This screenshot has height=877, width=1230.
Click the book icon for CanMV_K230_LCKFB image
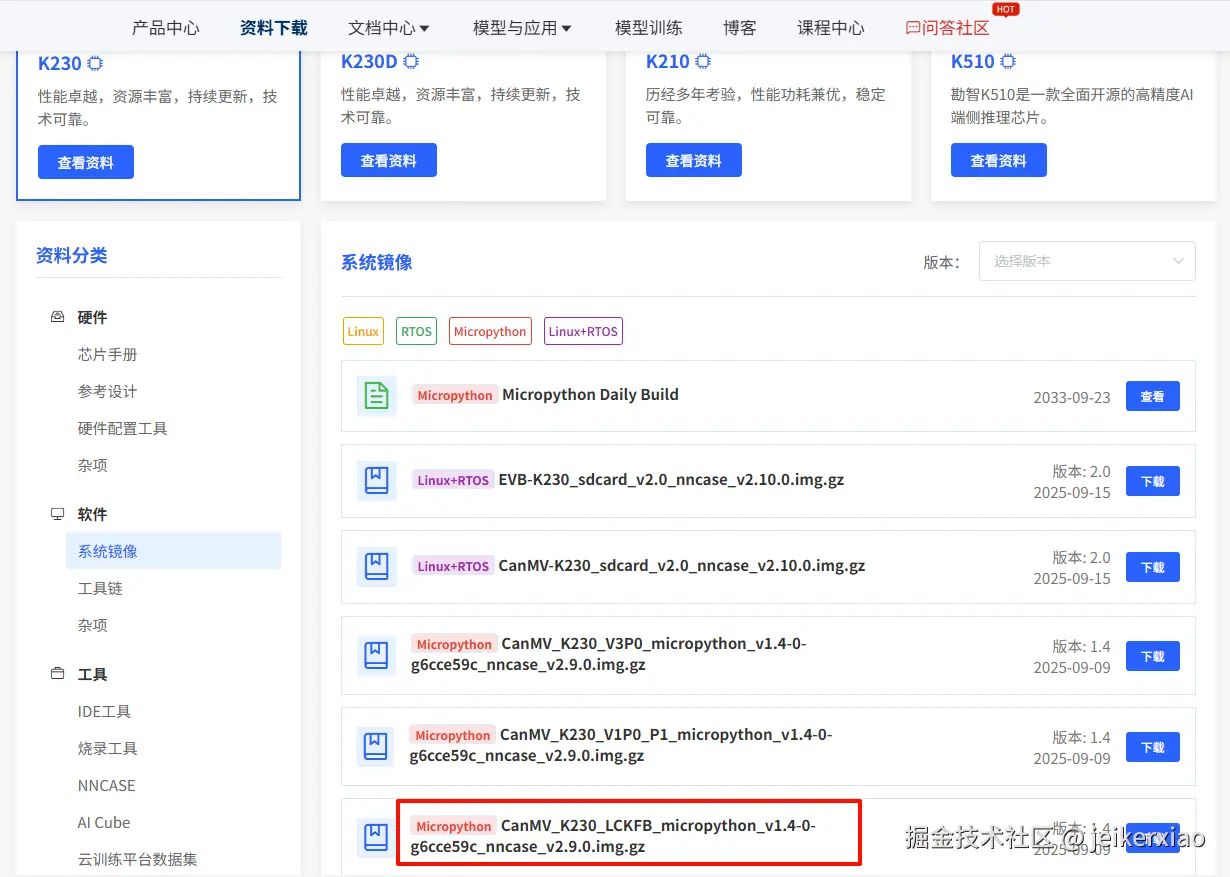click(376, 836)
